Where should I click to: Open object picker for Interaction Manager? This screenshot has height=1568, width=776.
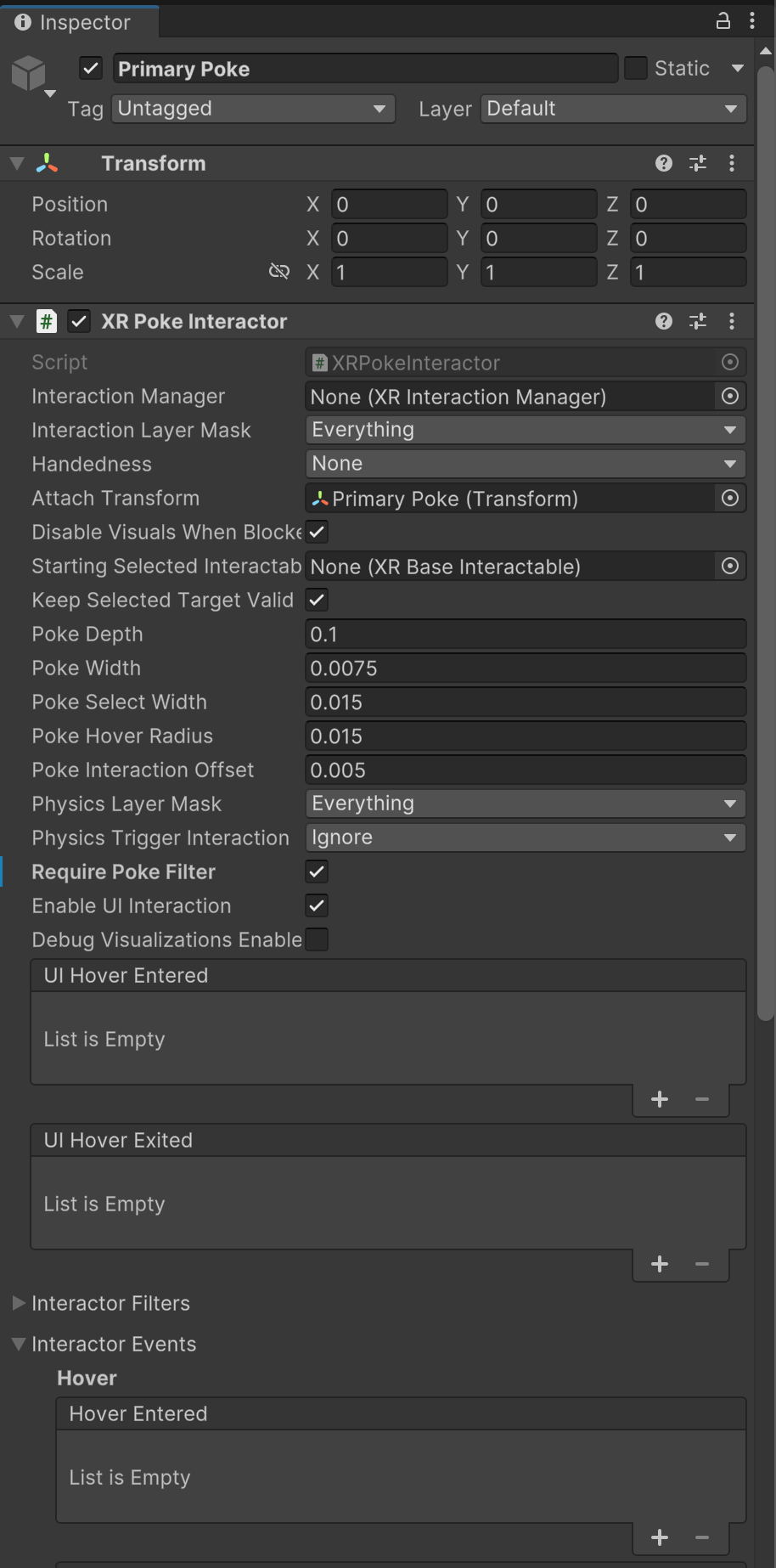click(730, 396)
